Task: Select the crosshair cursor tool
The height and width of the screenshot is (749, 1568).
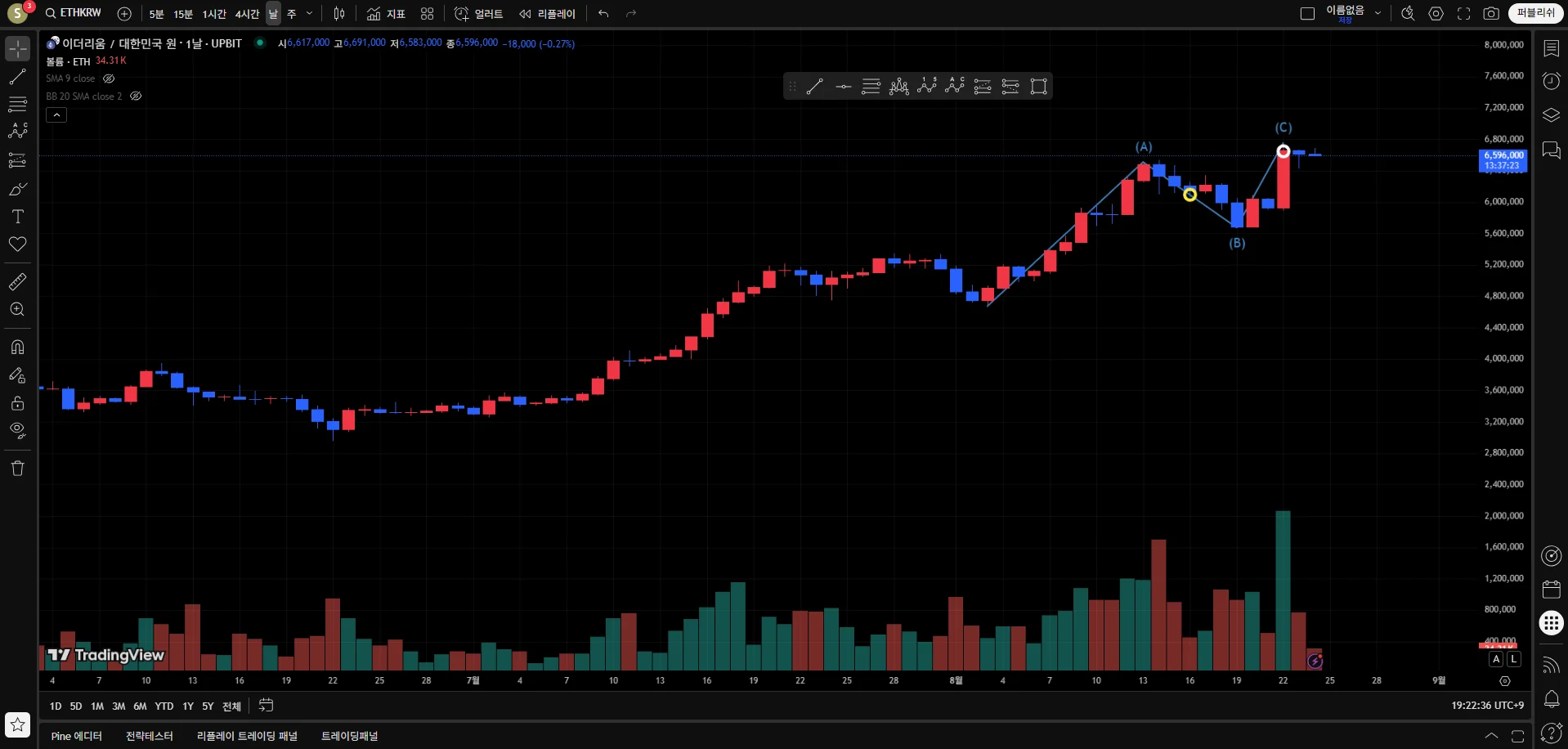Action: [x=17, y=49]
